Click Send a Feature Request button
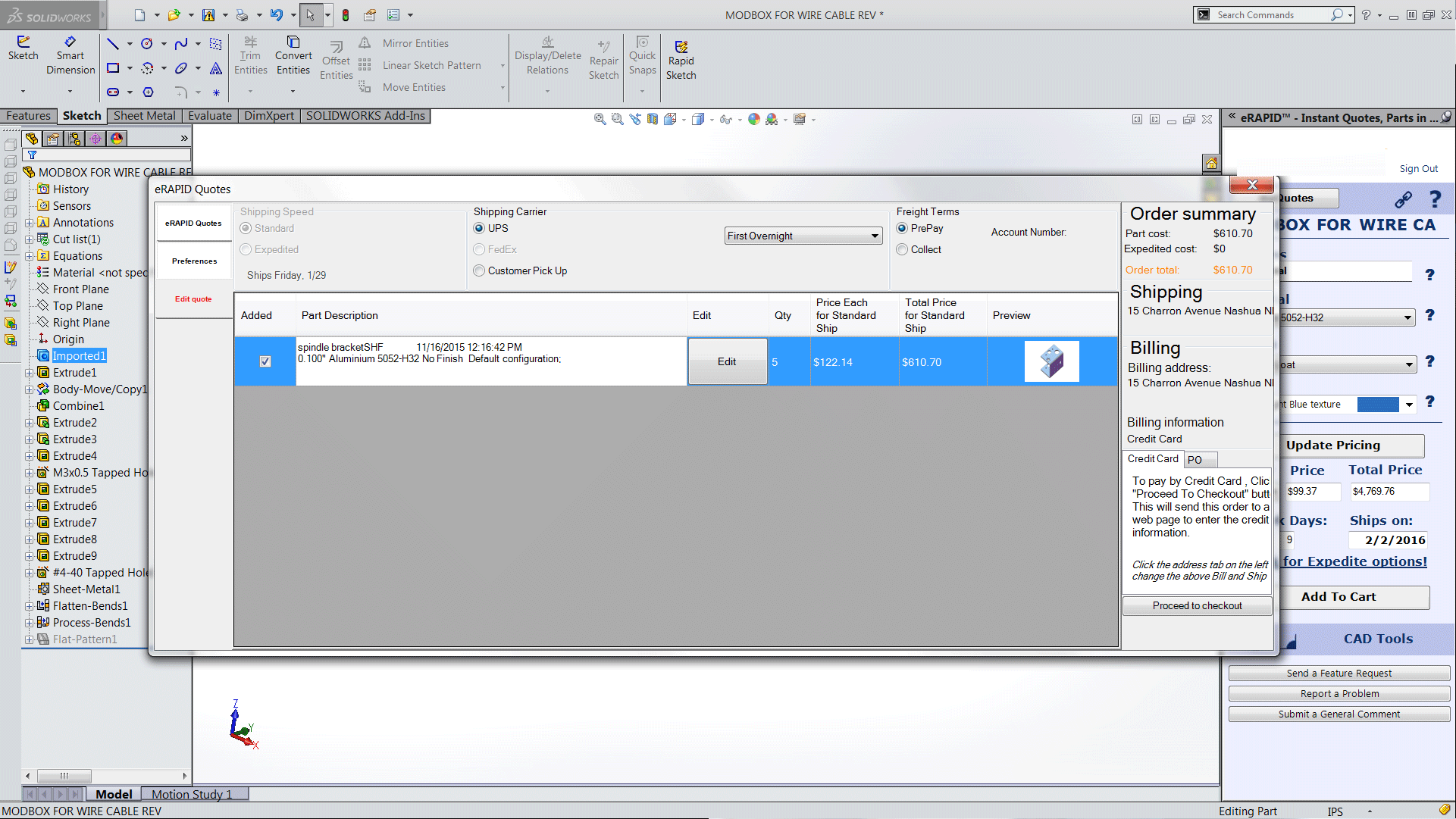 point(1339,674)
